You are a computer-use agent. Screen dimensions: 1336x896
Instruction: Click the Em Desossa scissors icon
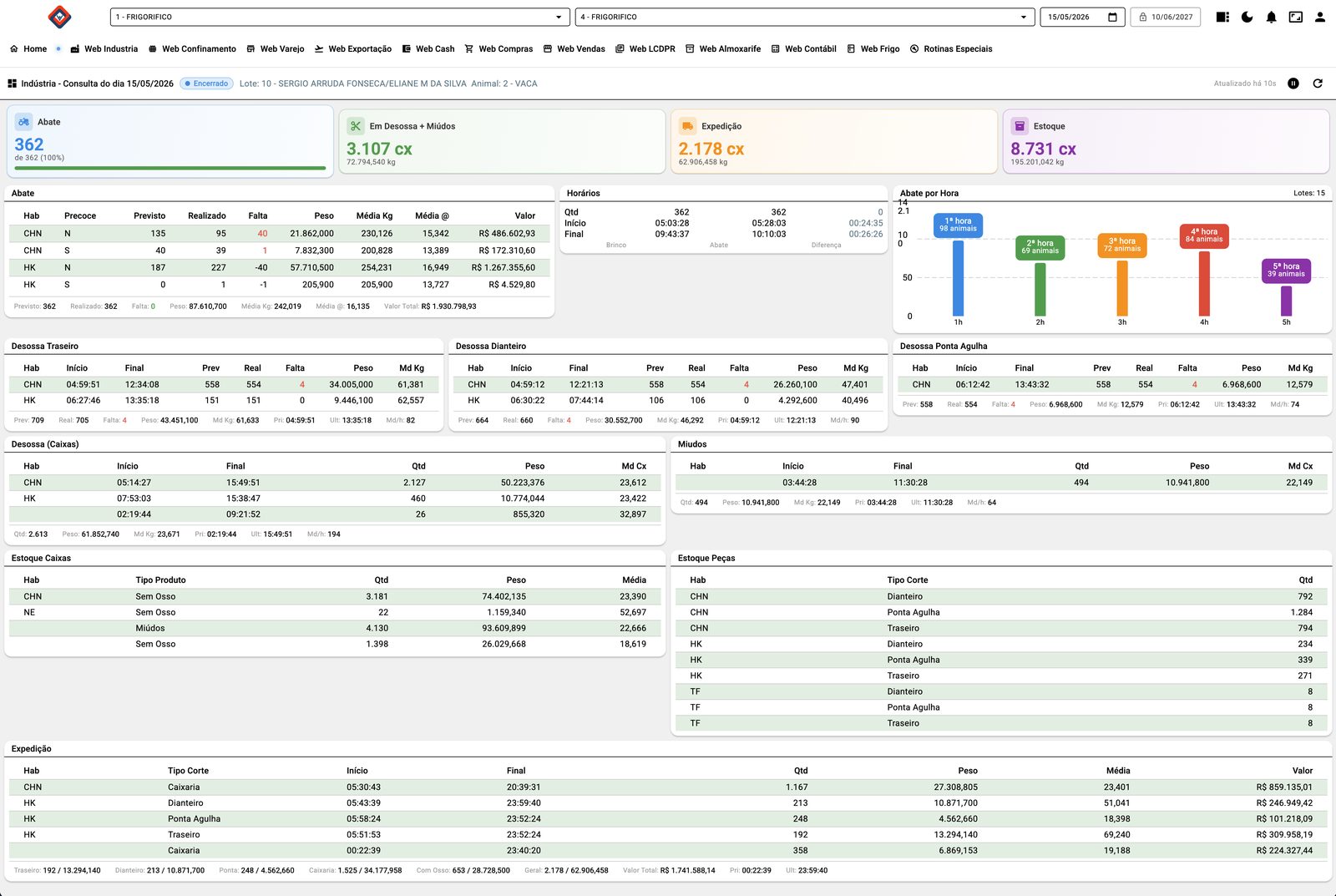click(356, 126)
